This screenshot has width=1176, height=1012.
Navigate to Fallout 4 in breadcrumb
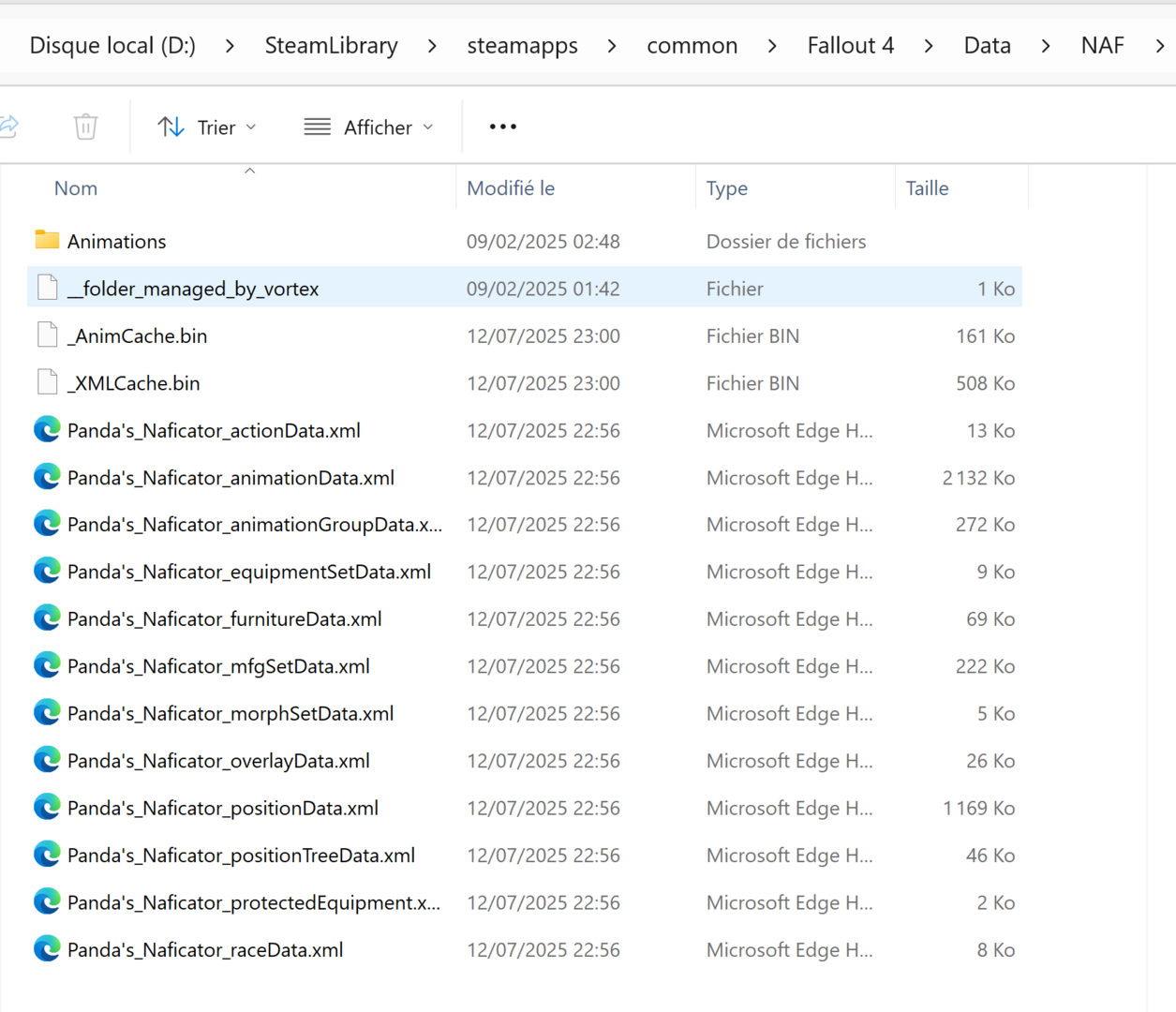click(x=851, y=45)
